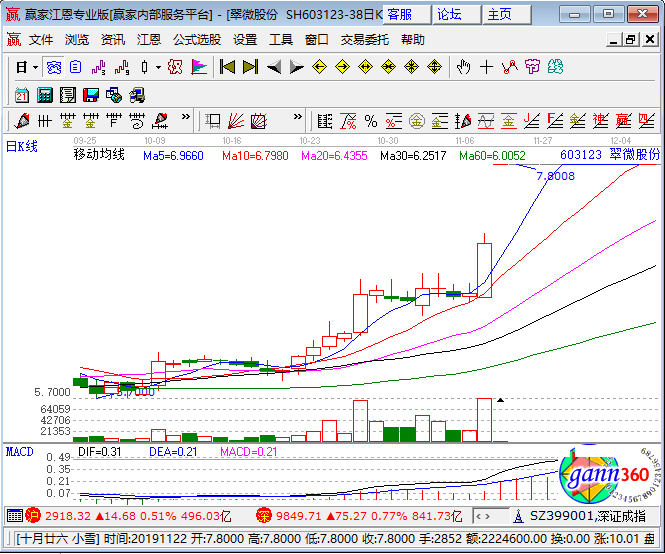The width and height of the screenshot is (665, 554).
Task: Open the 工具 menu
Action: (x=281, y=40)
